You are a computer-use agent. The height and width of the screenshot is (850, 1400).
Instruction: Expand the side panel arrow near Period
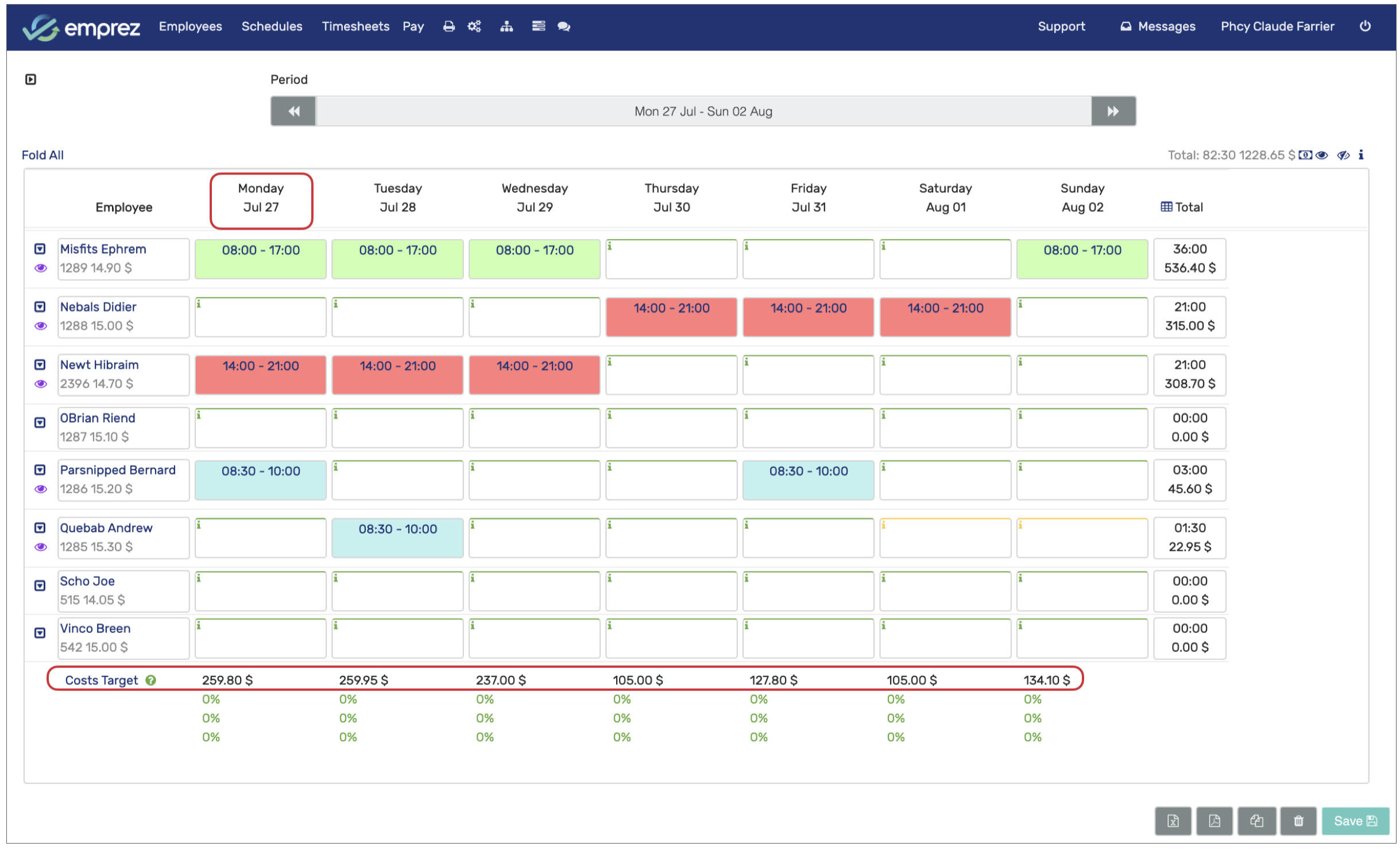point(31,80)
